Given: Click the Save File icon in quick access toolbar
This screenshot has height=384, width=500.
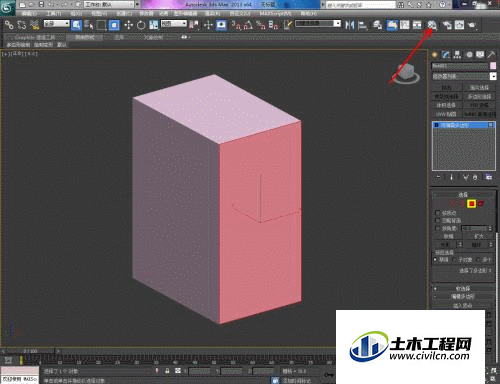Looking at the screenshot, I should tap(41, 5).
